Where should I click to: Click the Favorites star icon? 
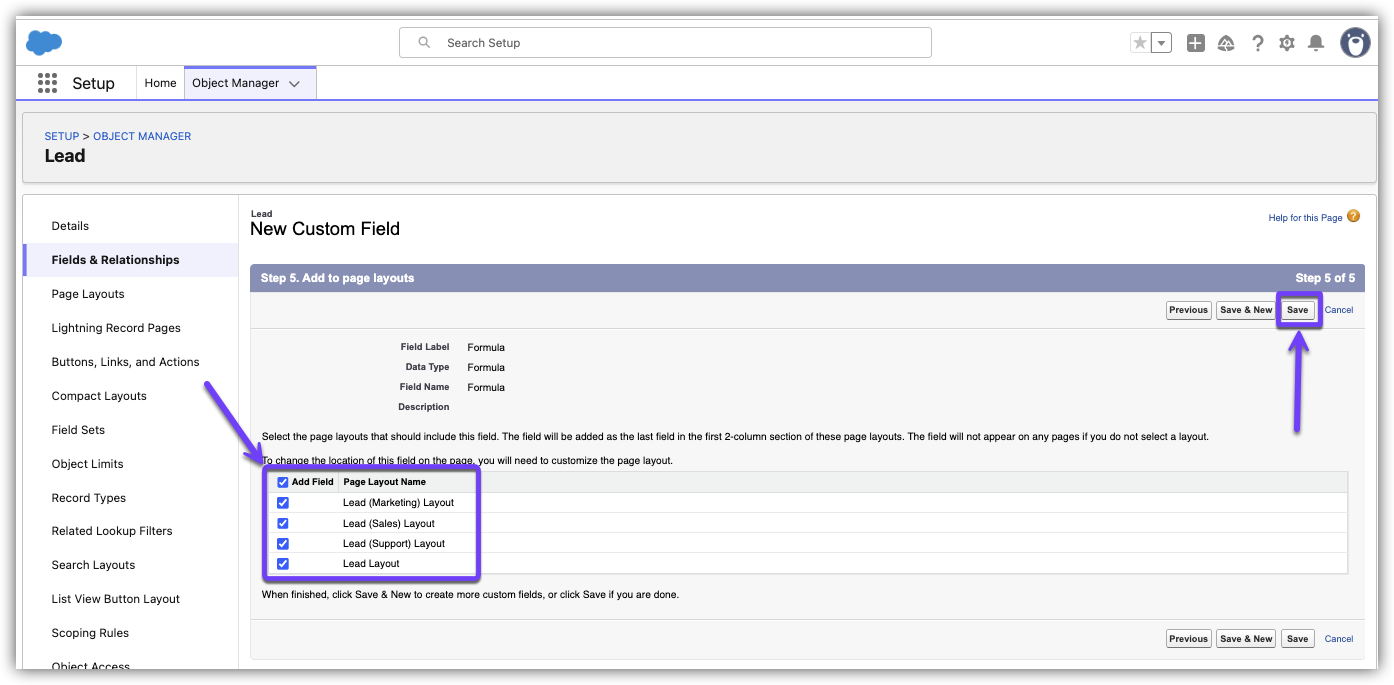[x=1140, y=43]
